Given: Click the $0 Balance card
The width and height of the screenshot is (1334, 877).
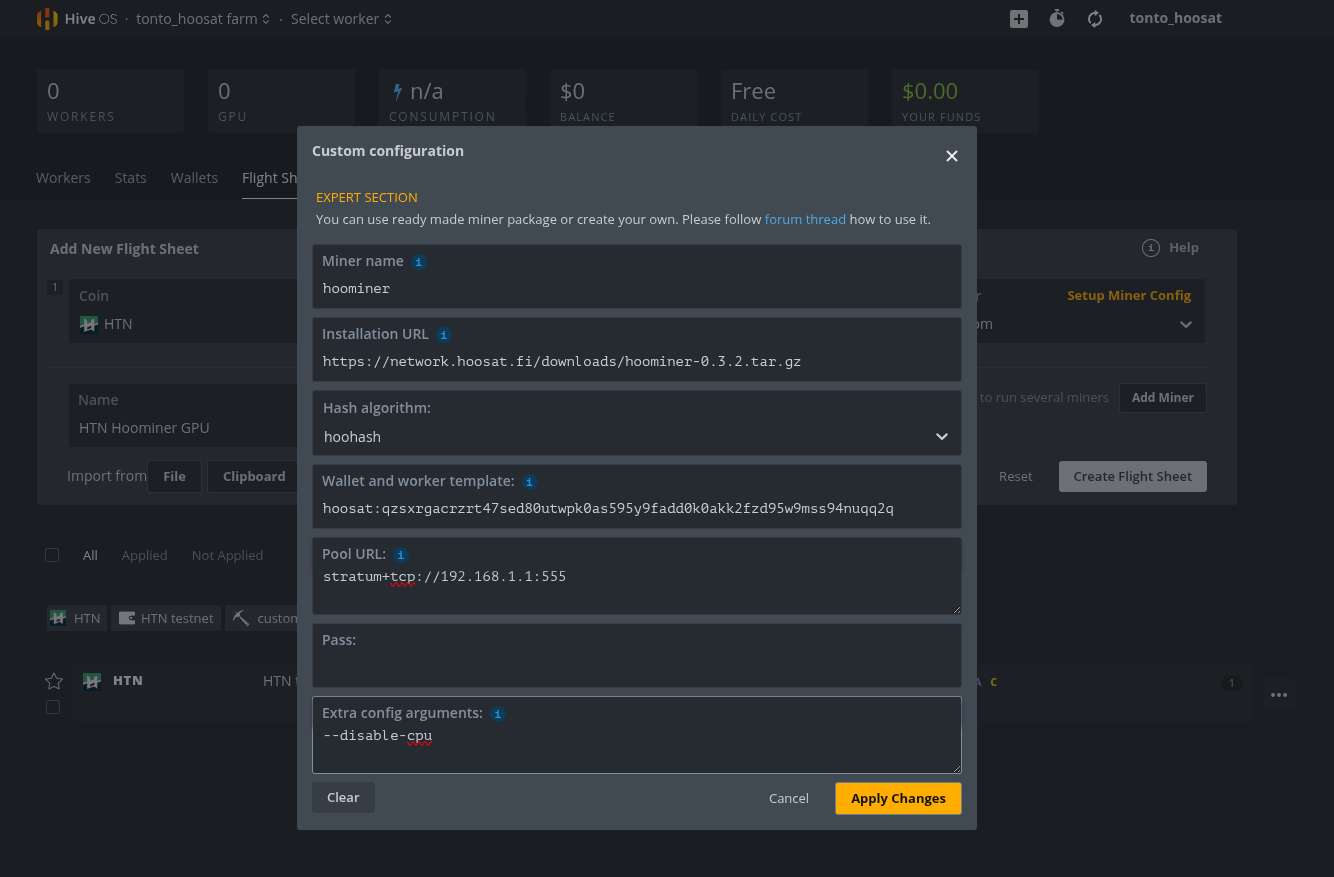Looking at the screenshot, I should 623,101.
